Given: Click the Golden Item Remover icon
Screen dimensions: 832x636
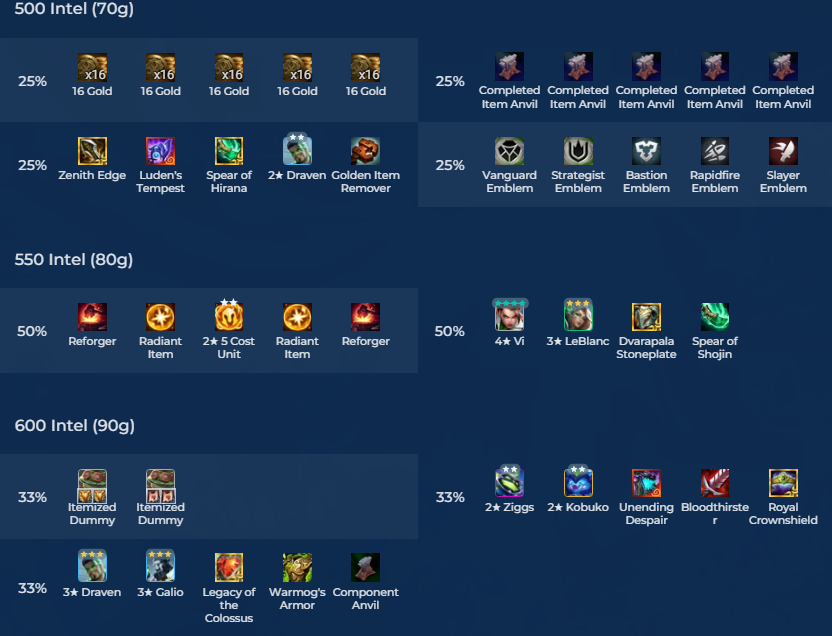Looking at the screenshot, I should pos(366,151).
